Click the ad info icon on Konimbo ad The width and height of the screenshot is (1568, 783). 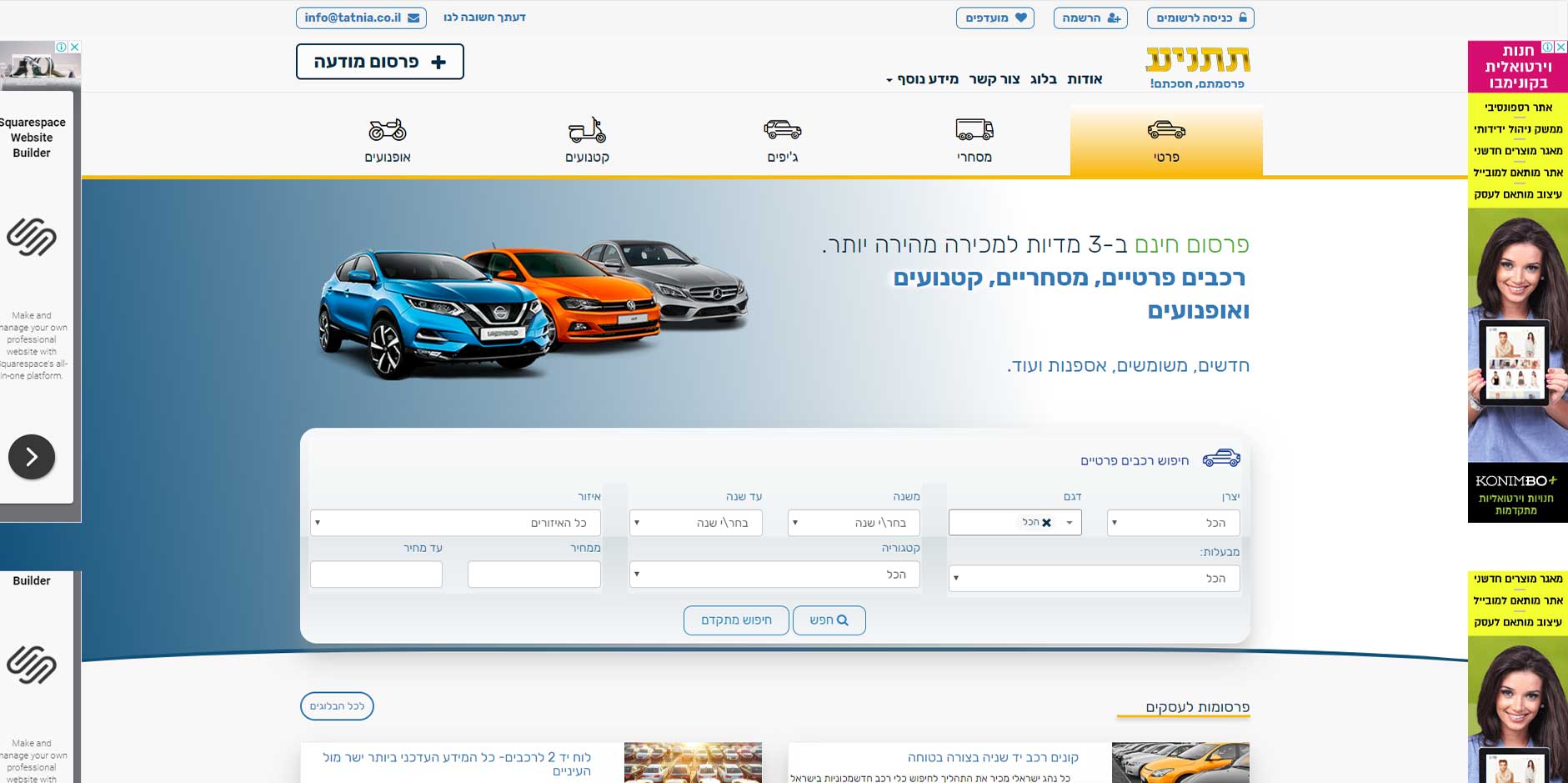coord(1547,47)
